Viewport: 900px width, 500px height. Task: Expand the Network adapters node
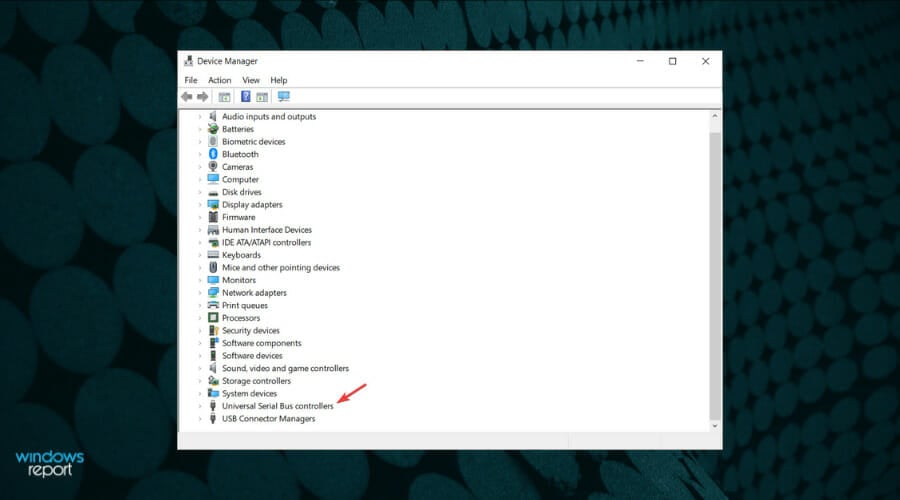tap(200, 293)
